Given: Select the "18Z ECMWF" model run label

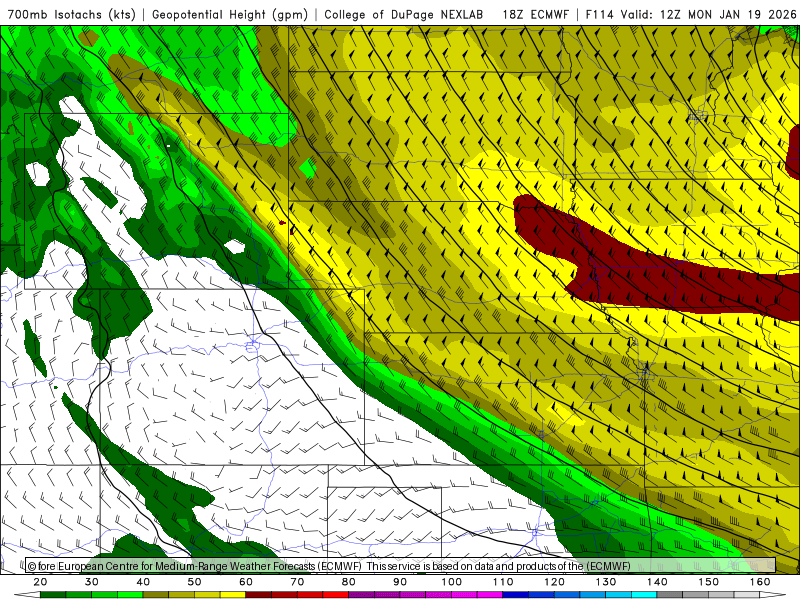Looking at the screenshot, I should [535, 14].
